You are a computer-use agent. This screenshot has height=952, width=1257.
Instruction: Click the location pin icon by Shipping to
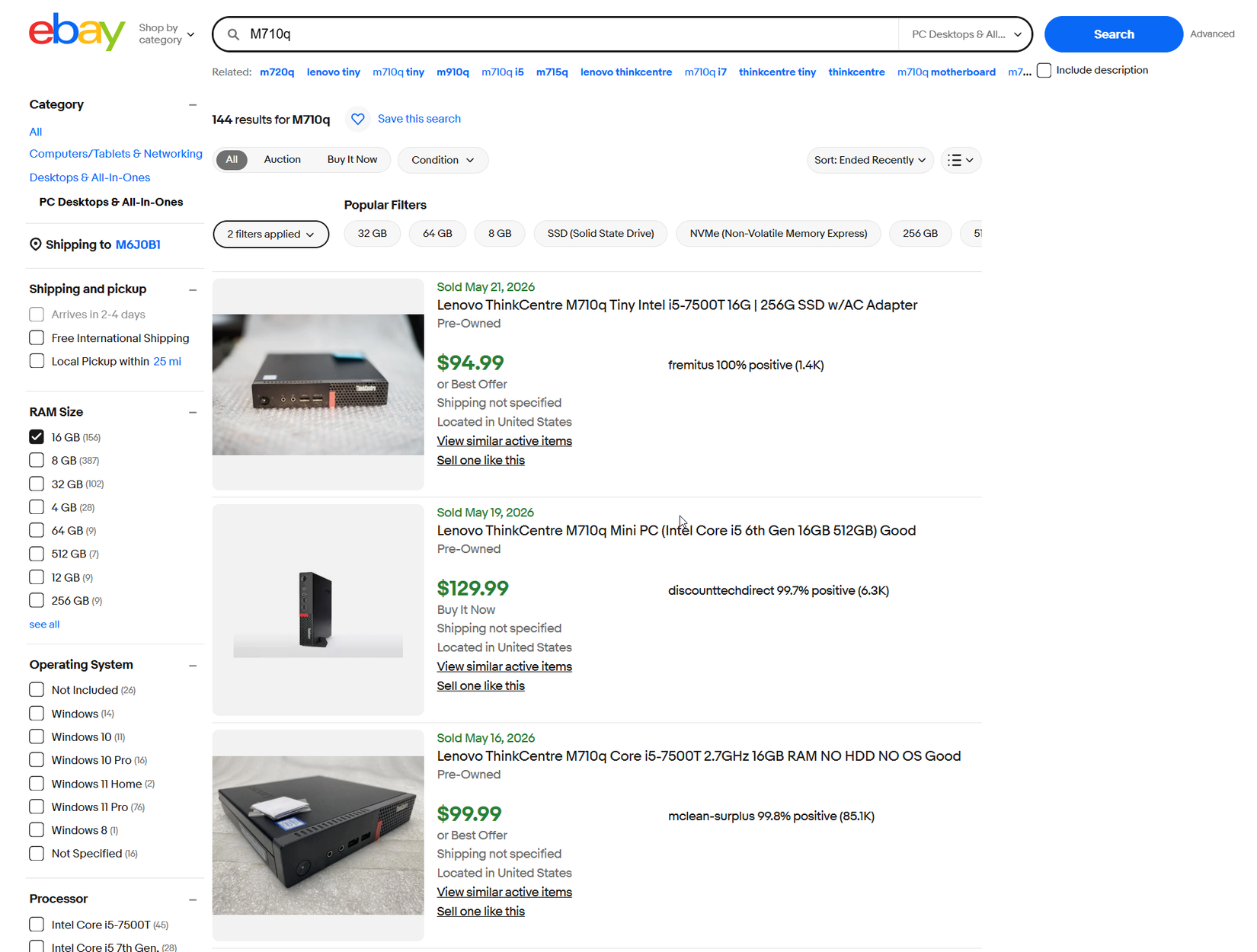[35, 244]
